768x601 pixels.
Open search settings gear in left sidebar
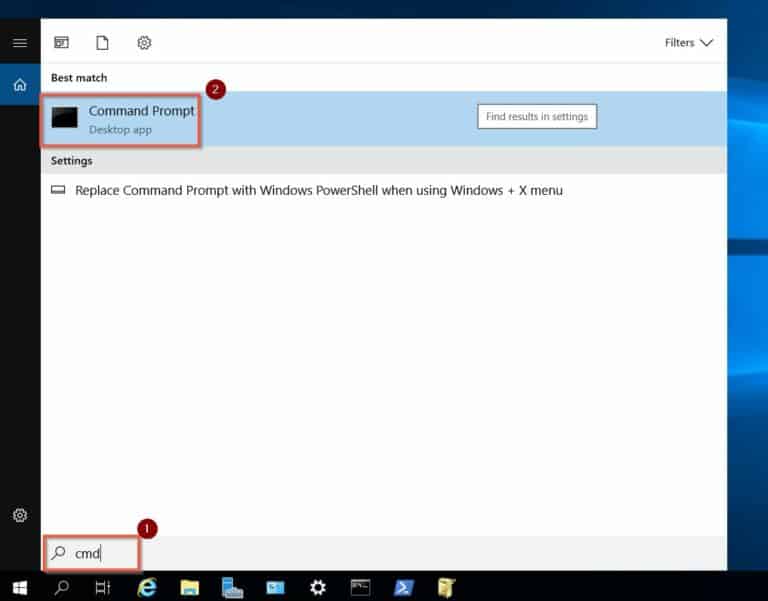tap(20, 515)
